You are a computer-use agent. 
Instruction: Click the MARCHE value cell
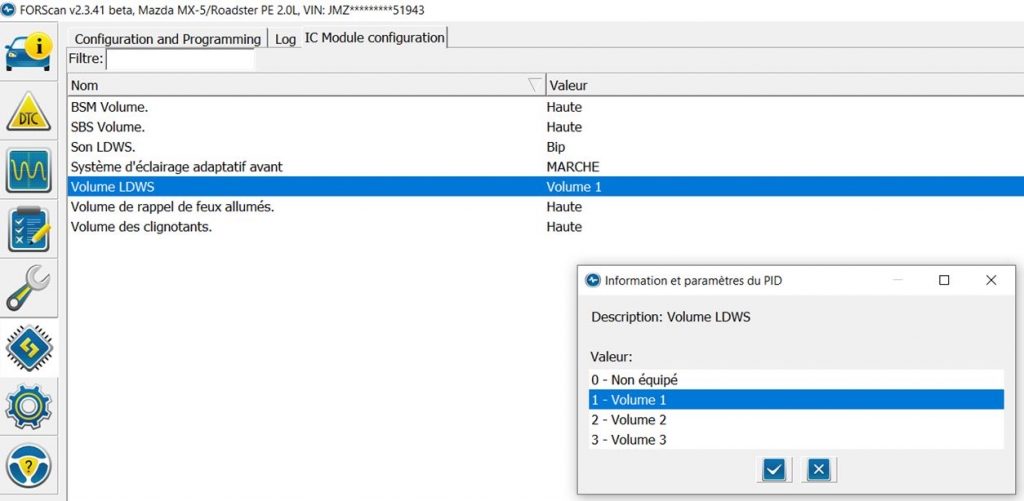[x=573, y=167]
